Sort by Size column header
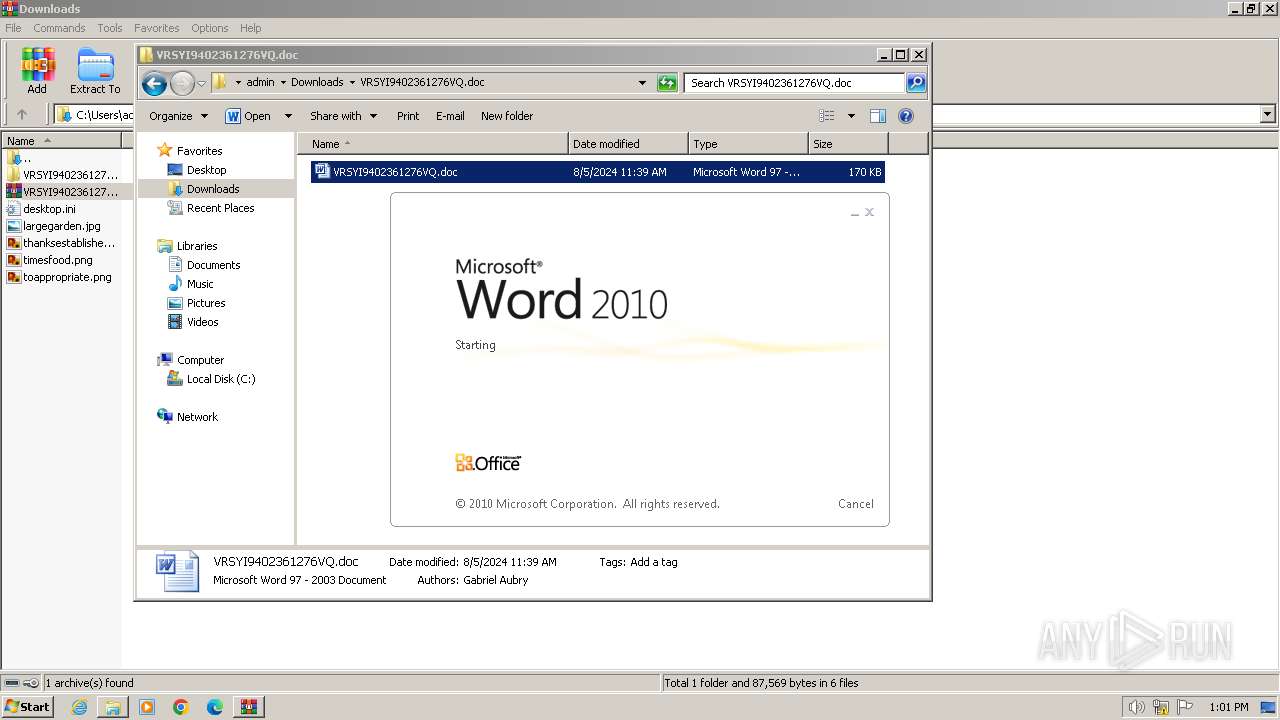This screenshot has height=720, width=1280. 848,144
